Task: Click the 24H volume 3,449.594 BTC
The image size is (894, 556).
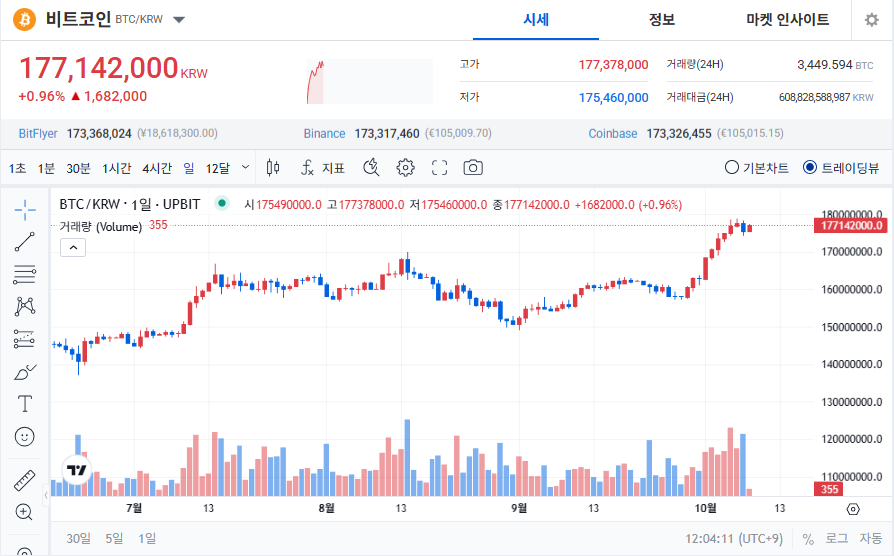Action: [x=835, y=64]
